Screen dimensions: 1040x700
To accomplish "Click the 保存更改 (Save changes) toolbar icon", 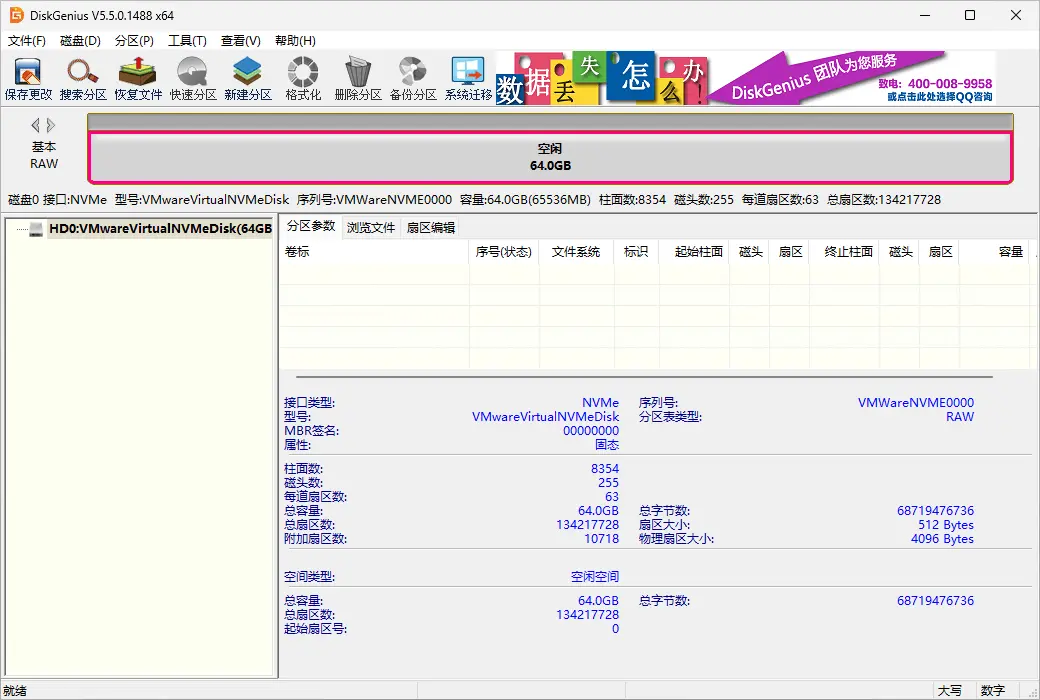I will click(x=28, y=78).
